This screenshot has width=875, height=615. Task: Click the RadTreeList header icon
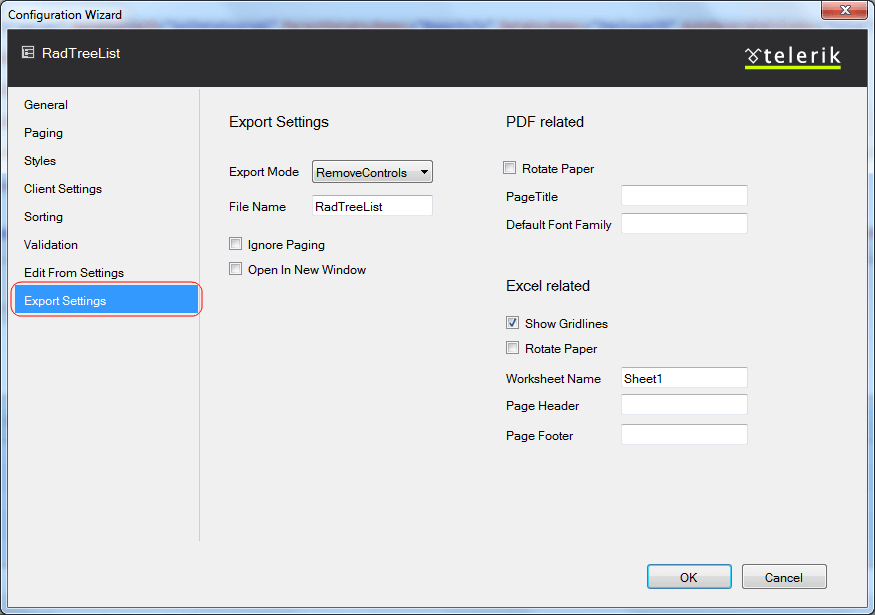[x=28, y=52]
